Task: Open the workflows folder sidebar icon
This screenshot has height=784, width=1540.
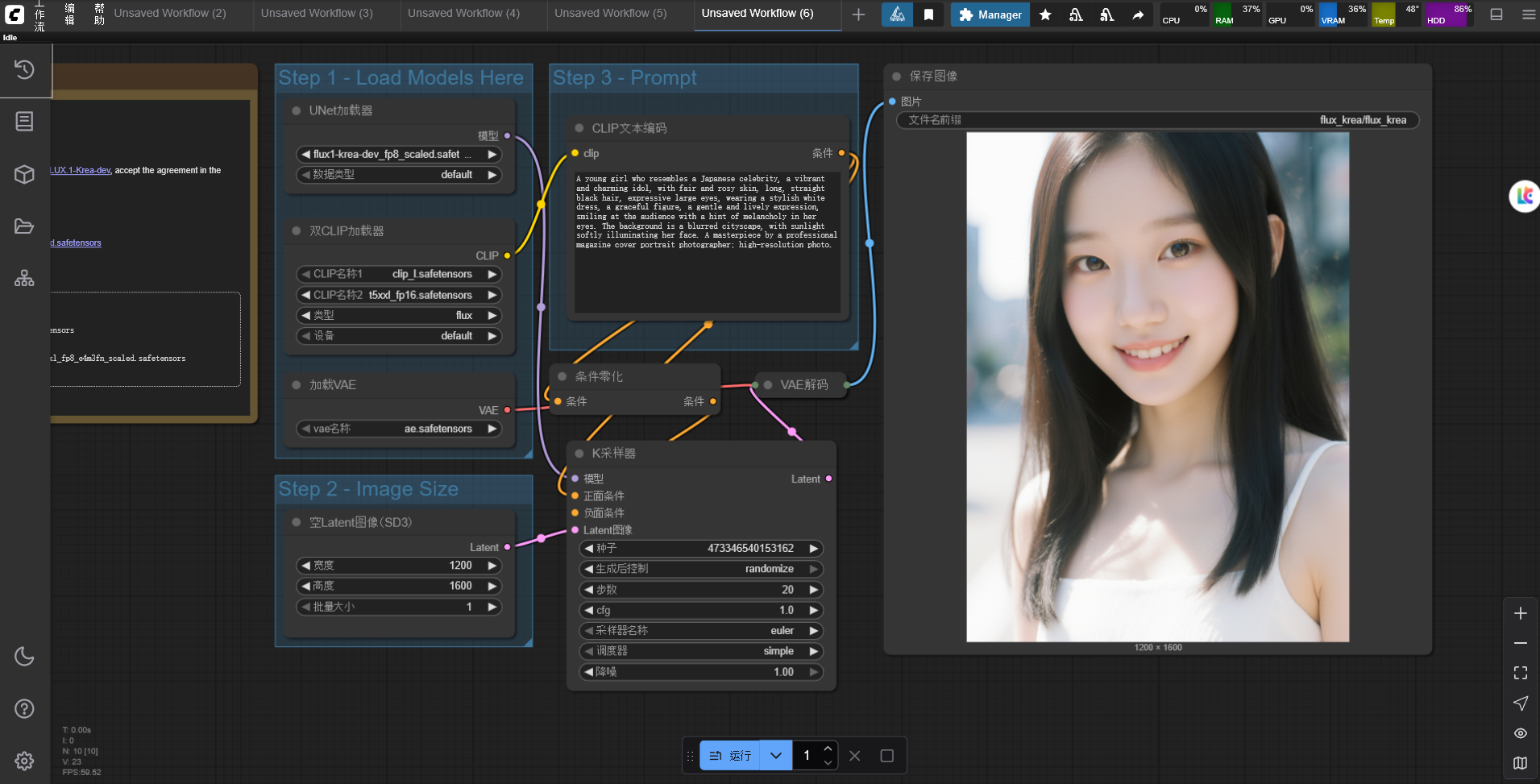Action: pos(24,226)
